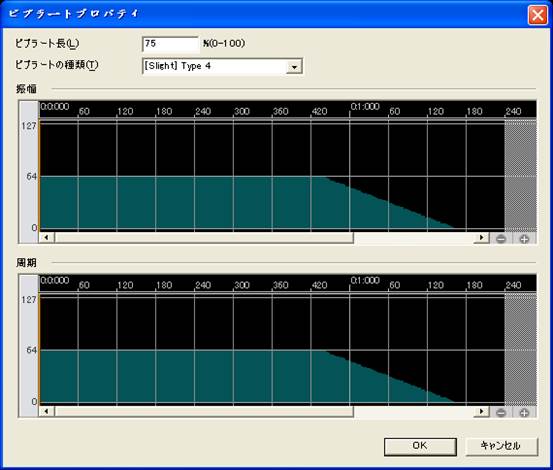
Task: Click the amplitude graph right scroll arrow
Action: 481,238
